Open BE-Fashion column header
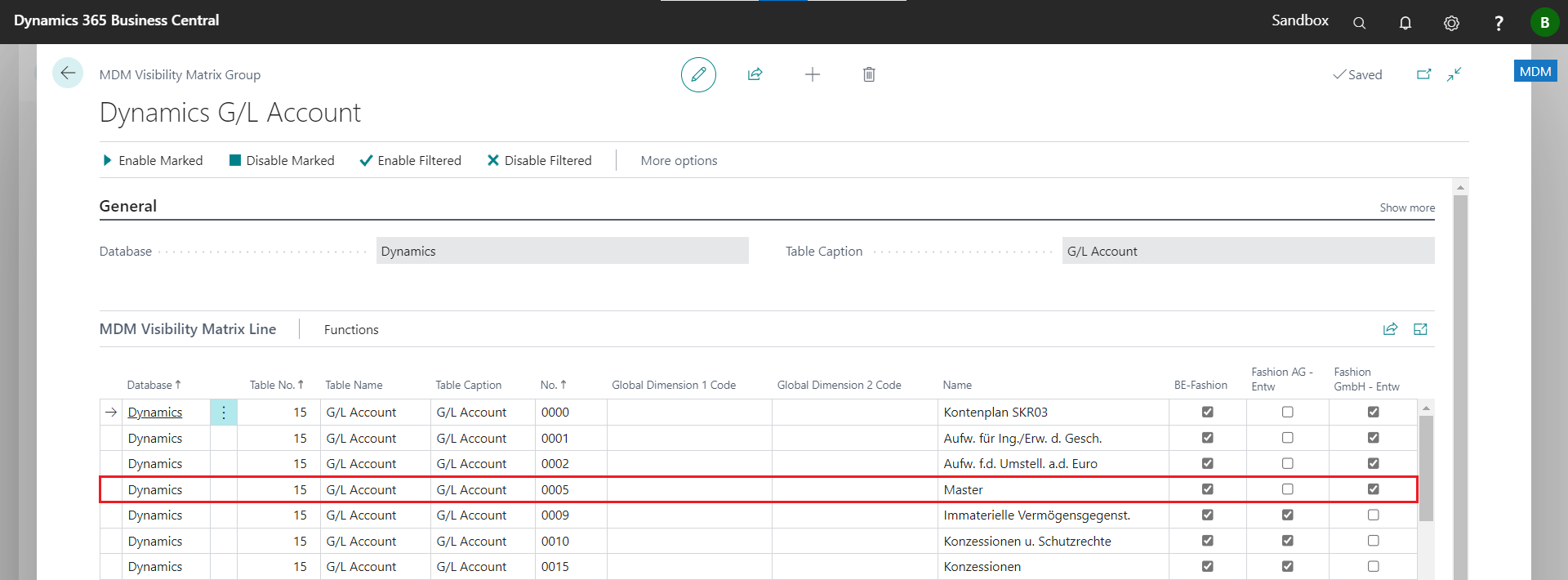Viewport: 1568px width, 580px height. [x=1200, y=385]
